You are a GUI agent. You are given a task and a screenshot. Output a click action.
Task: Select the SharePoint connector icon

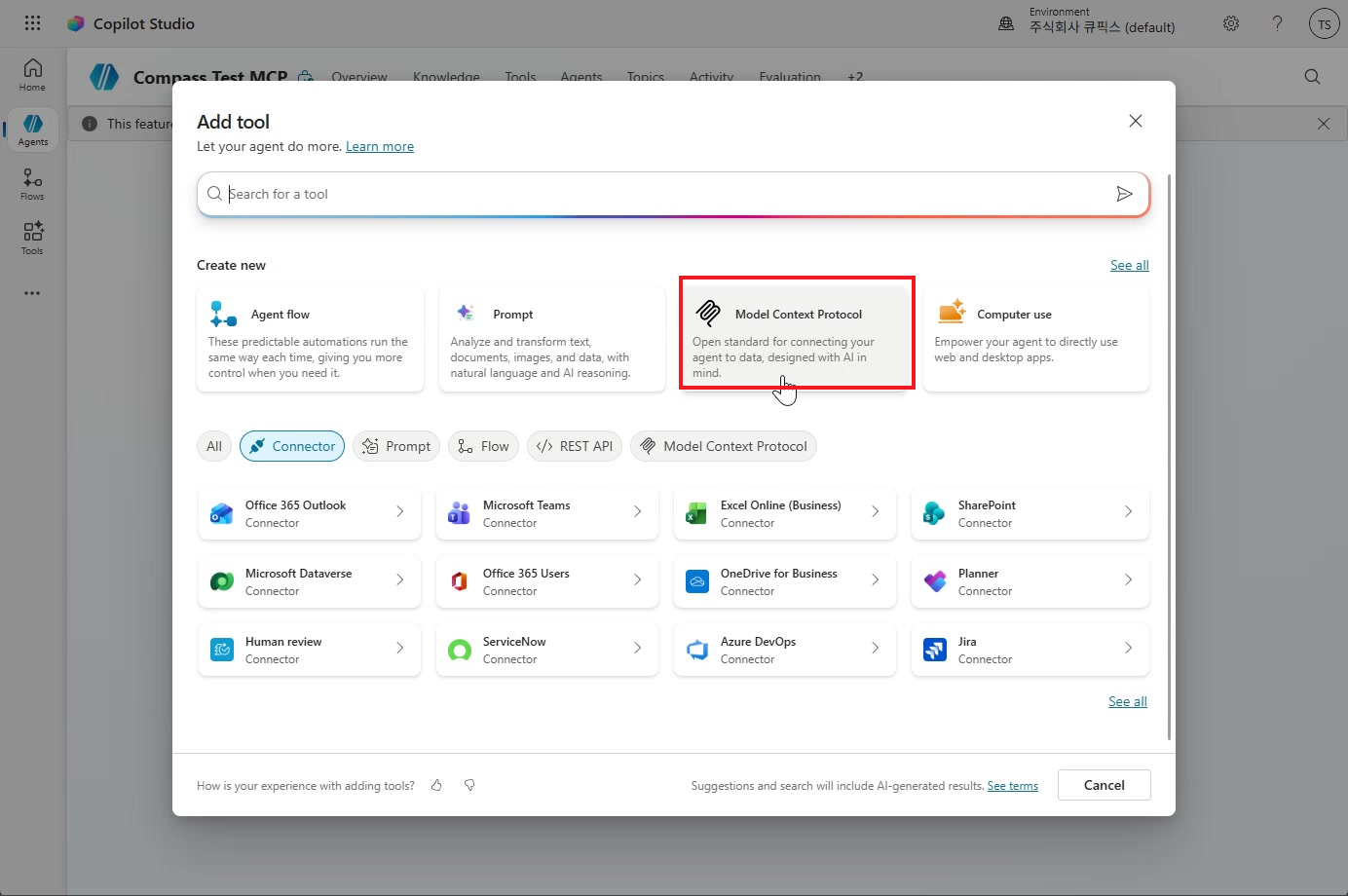[x=935, y=513]
